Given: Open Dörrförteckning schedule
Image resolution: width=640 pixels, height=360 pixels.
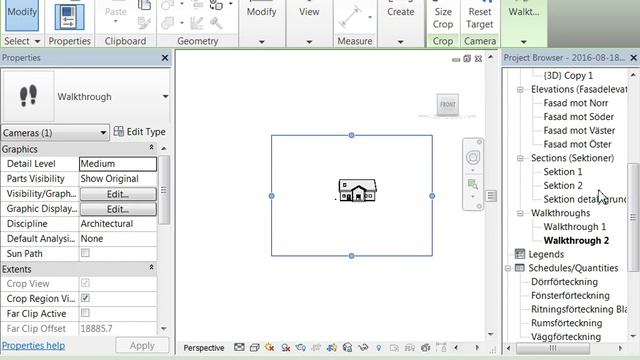Looking at the screenshot, I should click(564, 282).
